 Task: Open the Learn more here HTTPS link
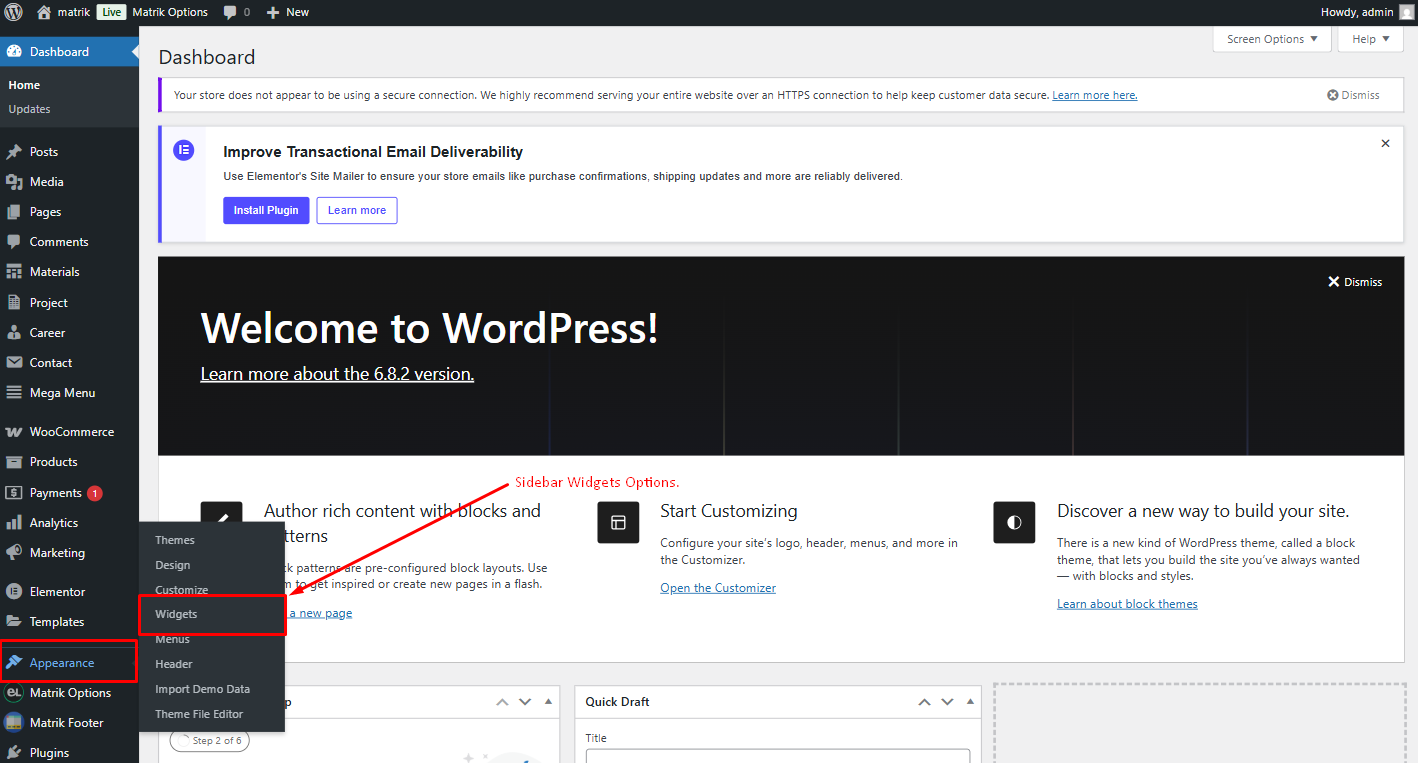[1095, 95]
